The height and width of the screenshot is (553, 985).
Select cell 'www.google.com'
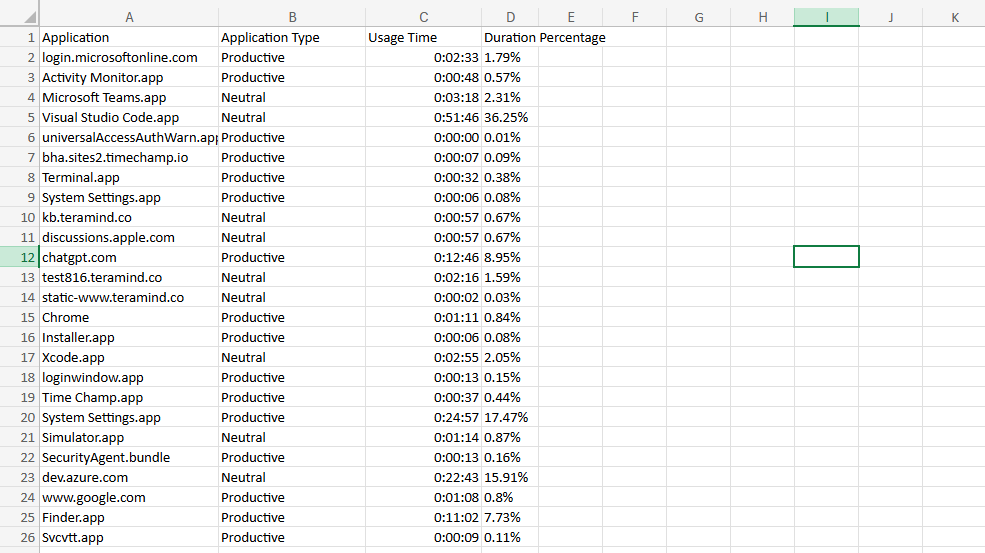coord(129,497)
